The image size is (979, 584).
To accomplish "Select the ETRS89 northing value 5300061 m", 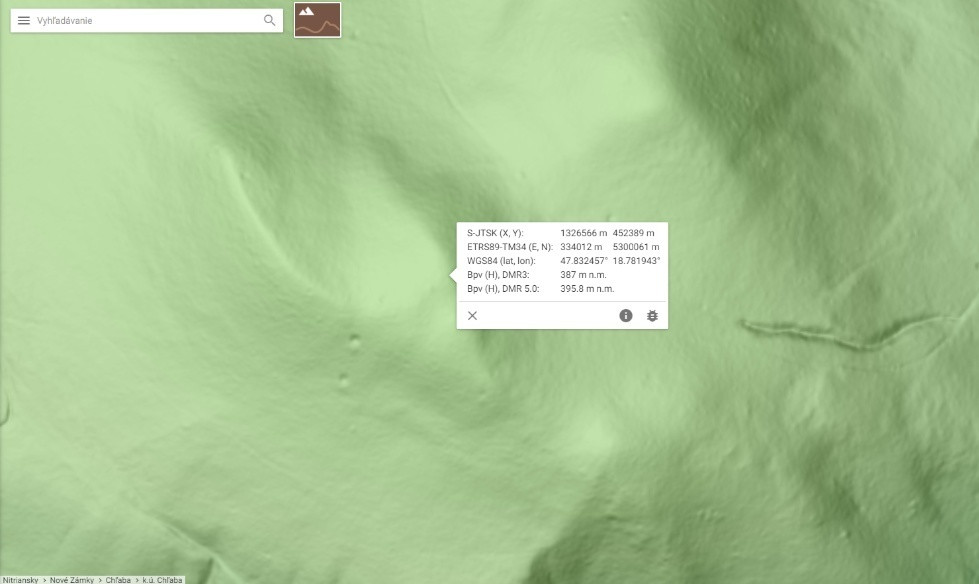I will coord(635,247).
